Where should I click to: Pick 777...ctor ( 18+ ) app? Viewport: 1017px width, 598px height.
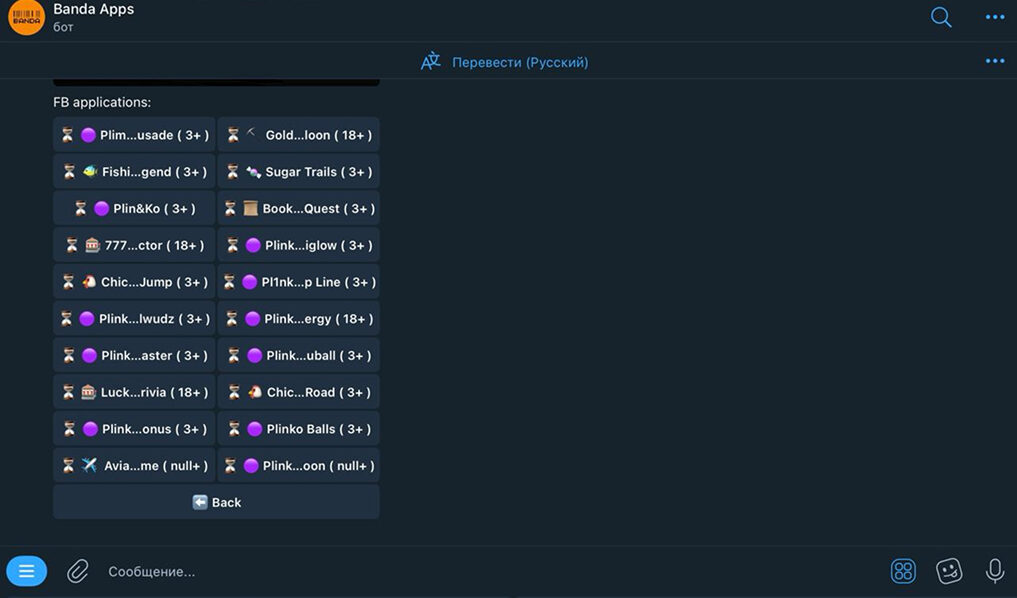click(x=134, y=245)
